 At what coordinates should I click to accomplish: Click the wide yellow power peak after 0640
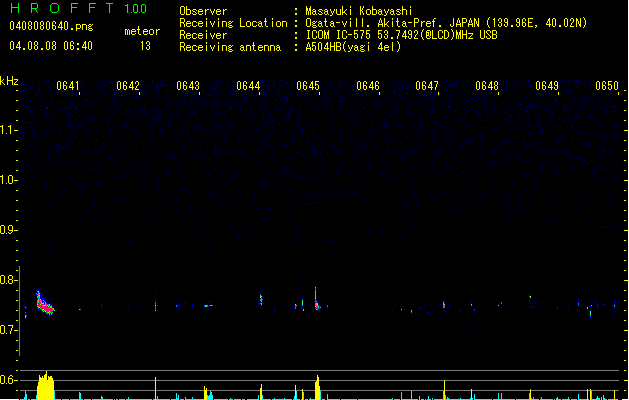(45, 386)
